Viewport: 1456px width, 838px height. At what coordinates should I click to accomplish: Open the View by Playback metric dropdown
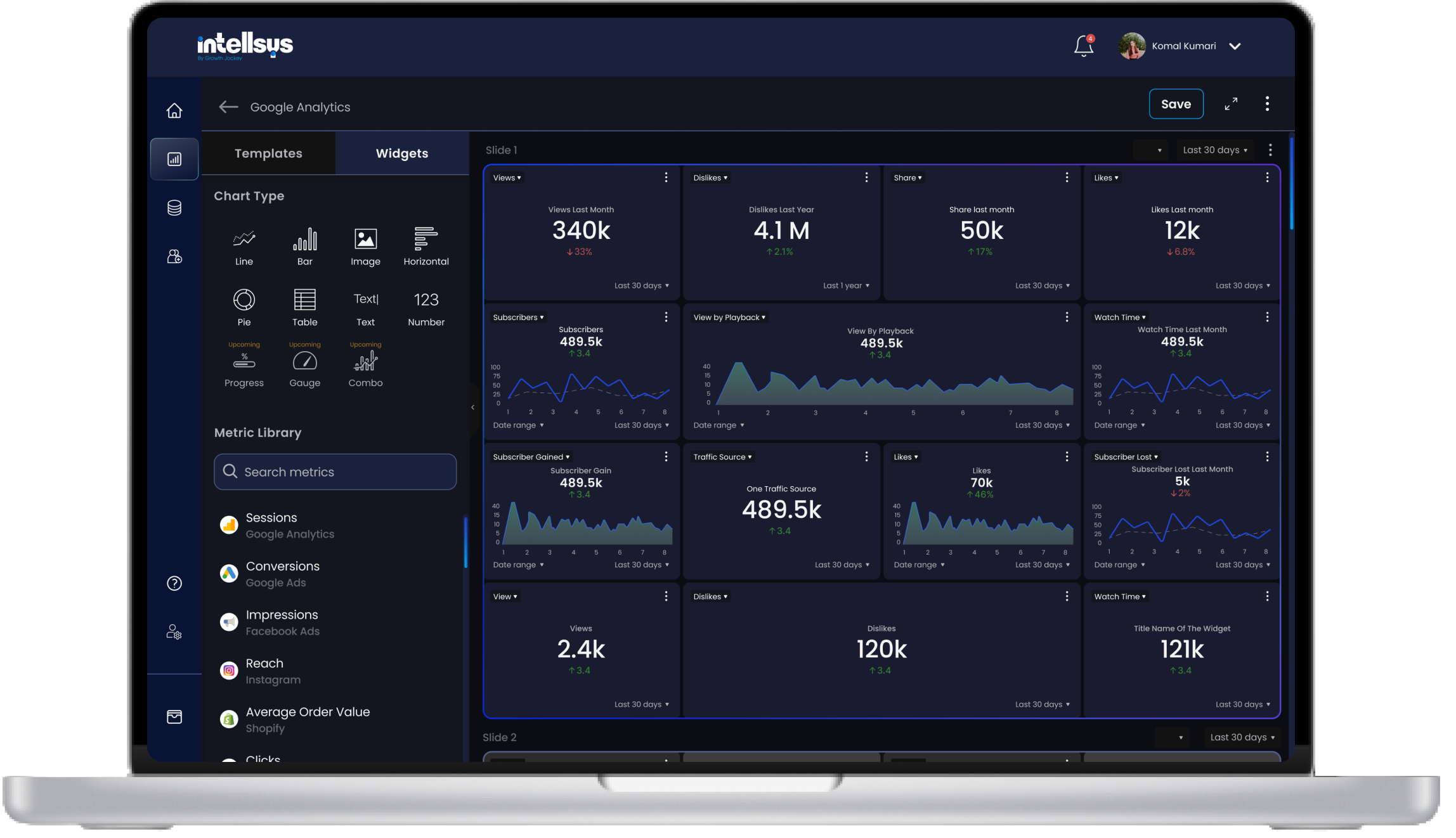coord(729,318)
